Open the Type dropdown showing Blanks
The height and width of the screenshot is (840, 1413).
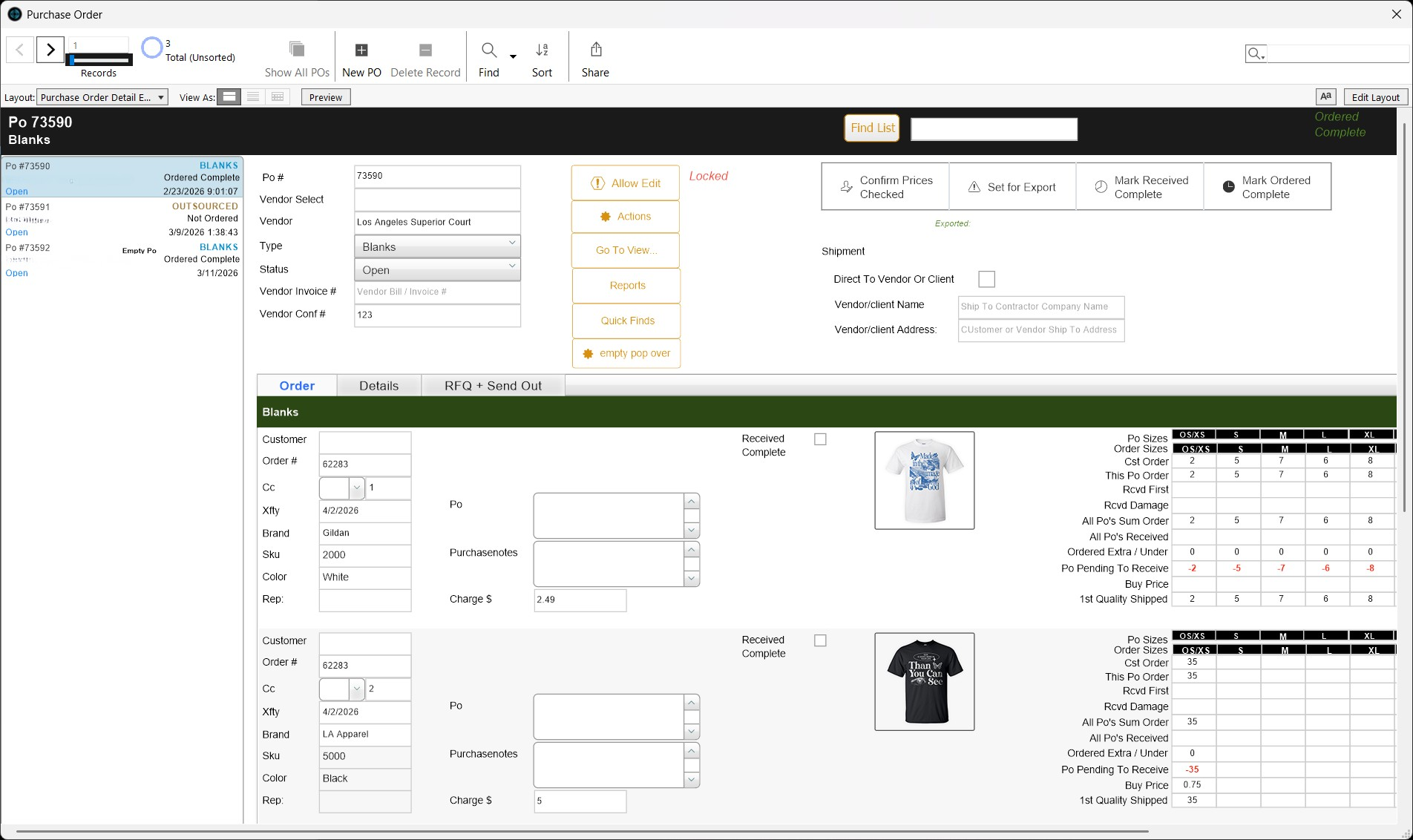(437, 246)
